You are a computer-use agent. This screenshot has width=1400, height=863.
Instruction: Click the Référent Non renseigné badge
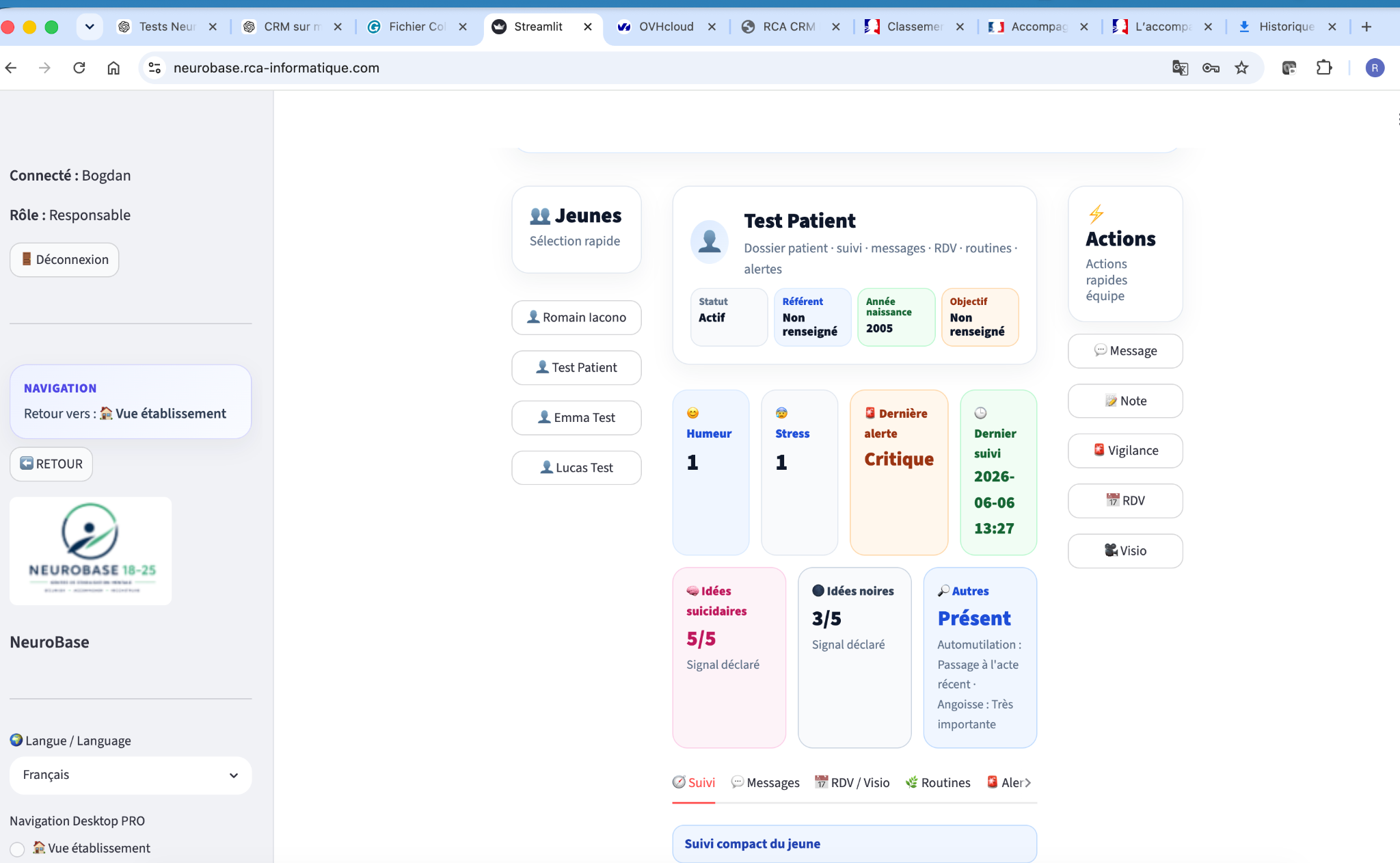click(x=813, y=317)
